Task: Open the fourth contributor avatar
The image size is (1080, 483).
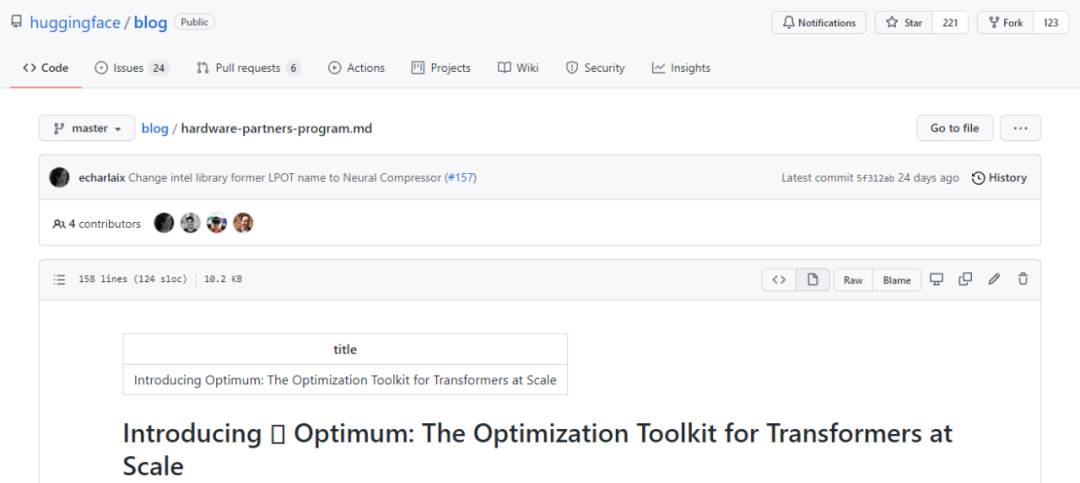Action: click(243, 224)
